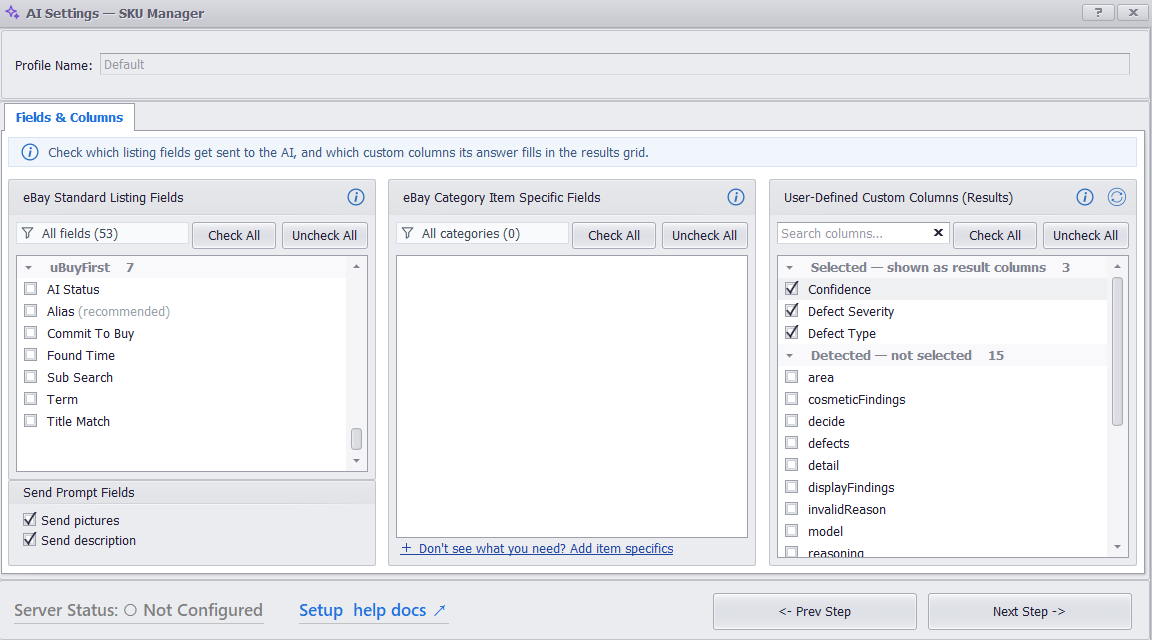Click the standard fields list scrollbar thumb
Viewport: 1152px width, 640px height.
pyautogui.click(x=356, y=439)
